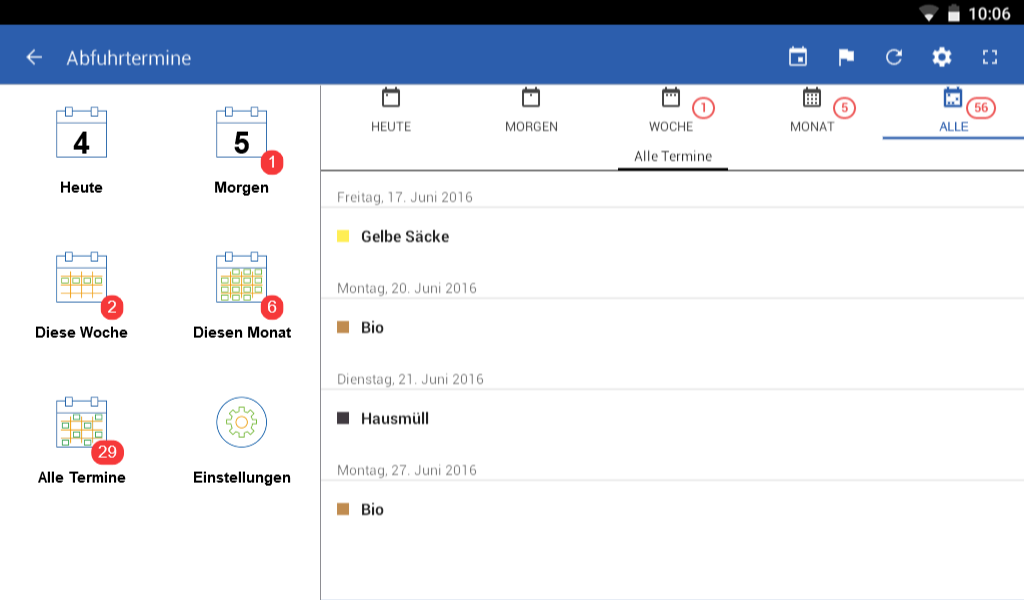1024x600 pixels.
Task: Open the Einstellungen gear tile
Action: [x=242, y=441]
